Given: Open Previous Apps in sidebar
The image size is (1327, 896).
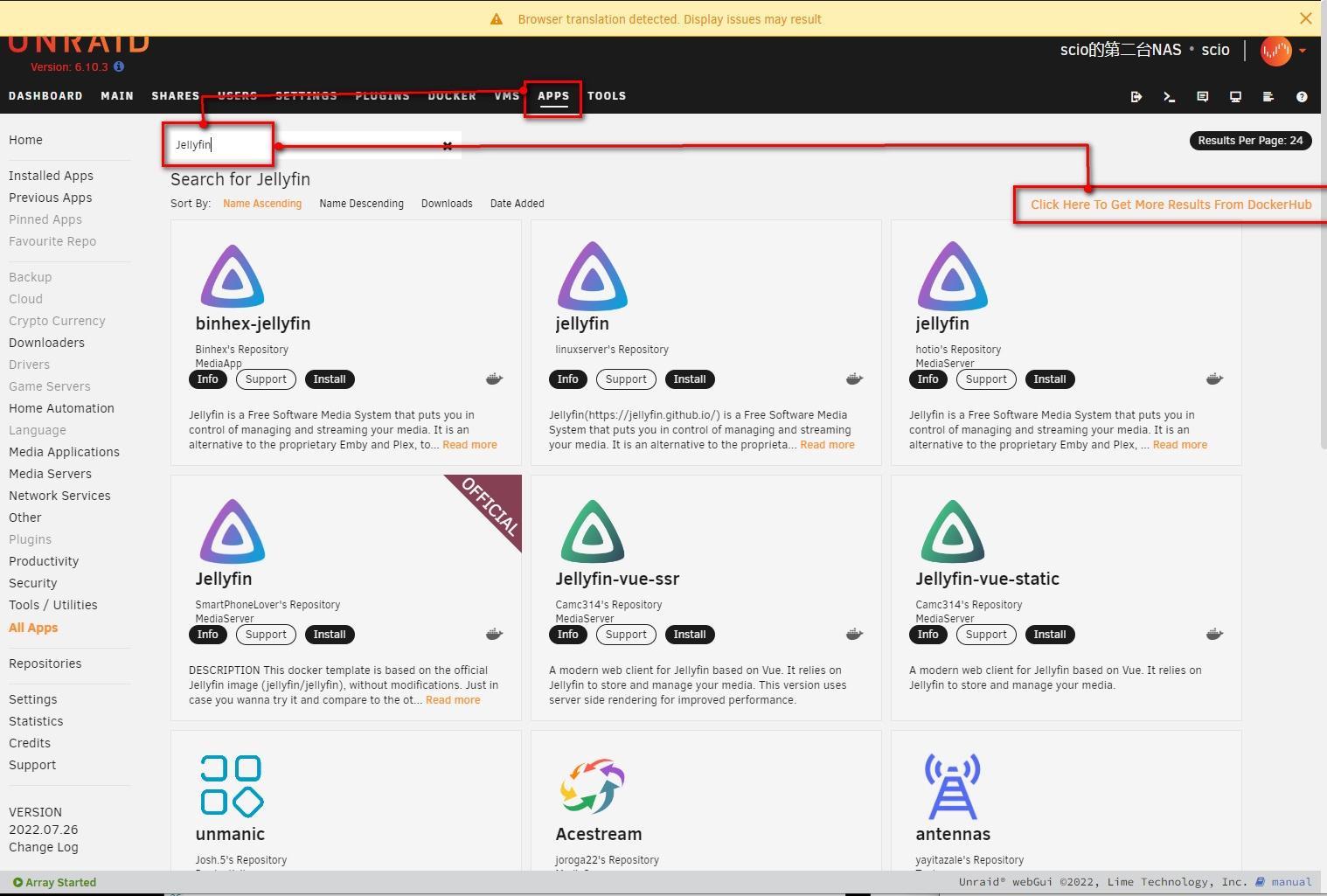Looking at the screenshot, I should pos(50,198).
